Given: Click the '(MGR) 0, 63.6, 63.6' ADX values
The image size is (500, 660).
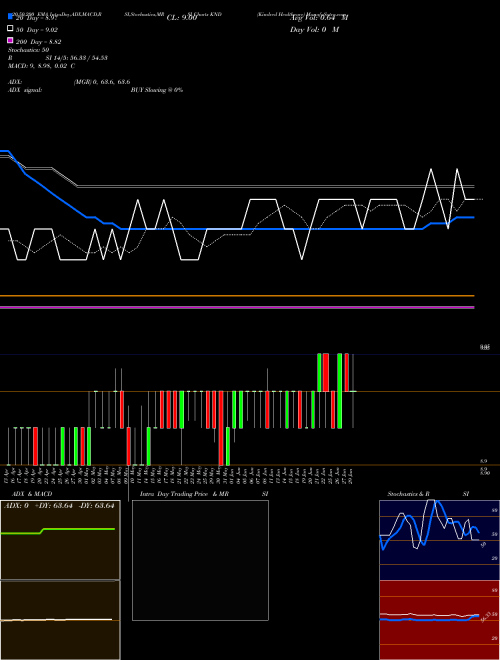Looking at the screenshot, I should [102, 82].
